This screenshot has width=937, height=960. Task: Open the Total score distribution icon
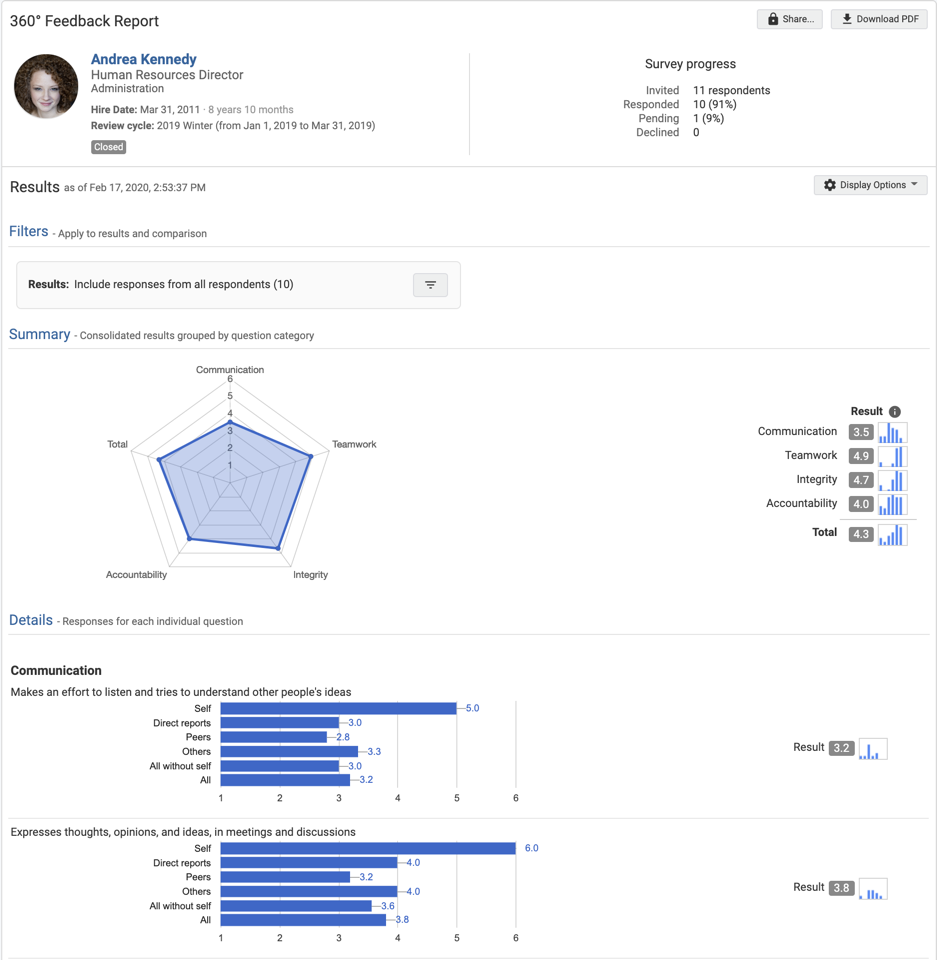892,534
